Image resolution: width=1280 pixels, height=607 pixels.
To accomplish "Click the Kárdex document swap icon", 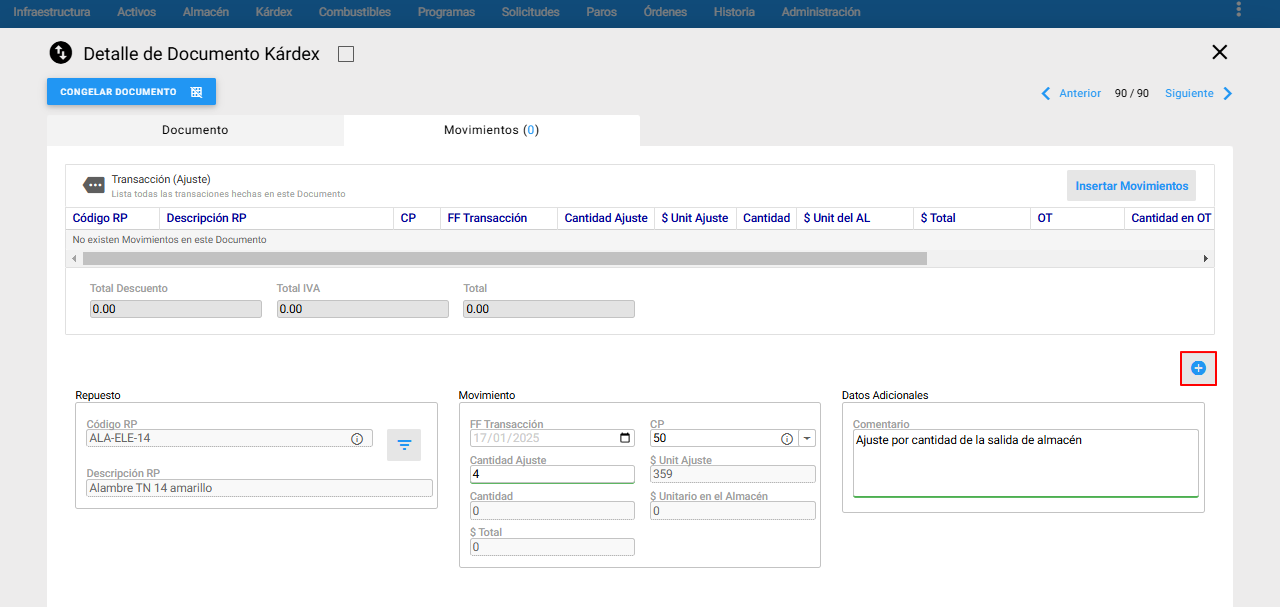I will (61, 54).
